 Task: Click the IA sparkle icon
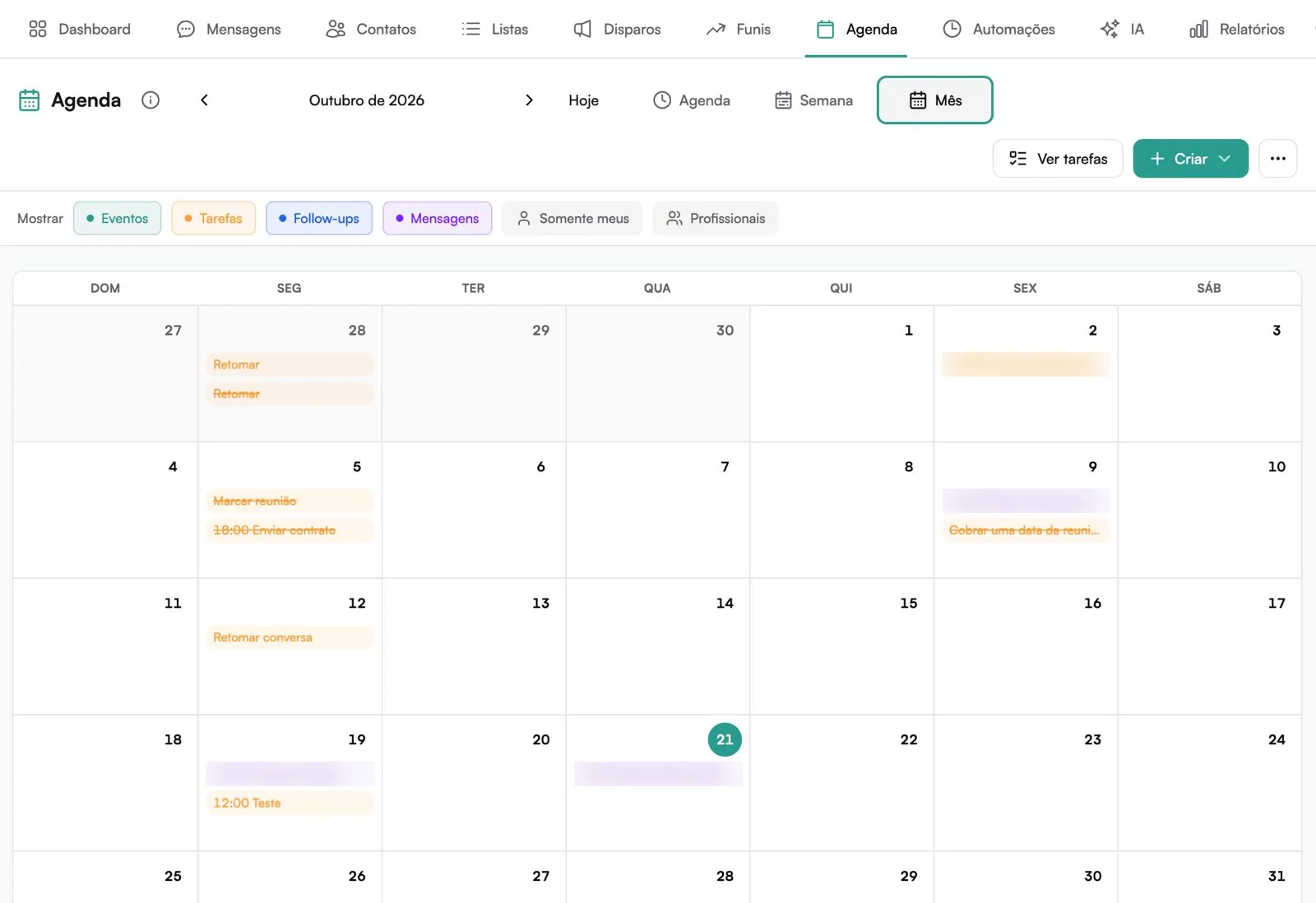pos(1110,29)
